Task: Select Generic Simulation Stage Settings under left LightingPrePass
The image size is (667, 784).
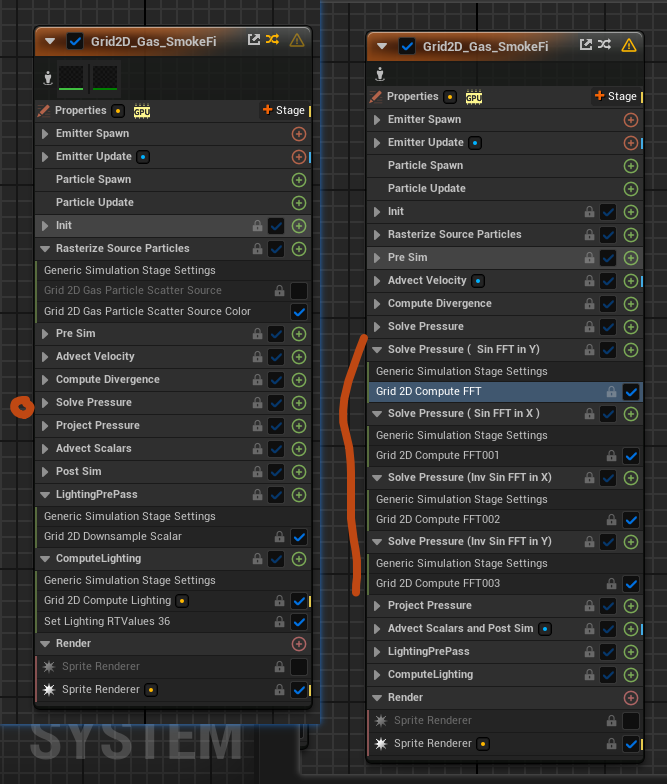Action: click(x=174, y=516)
